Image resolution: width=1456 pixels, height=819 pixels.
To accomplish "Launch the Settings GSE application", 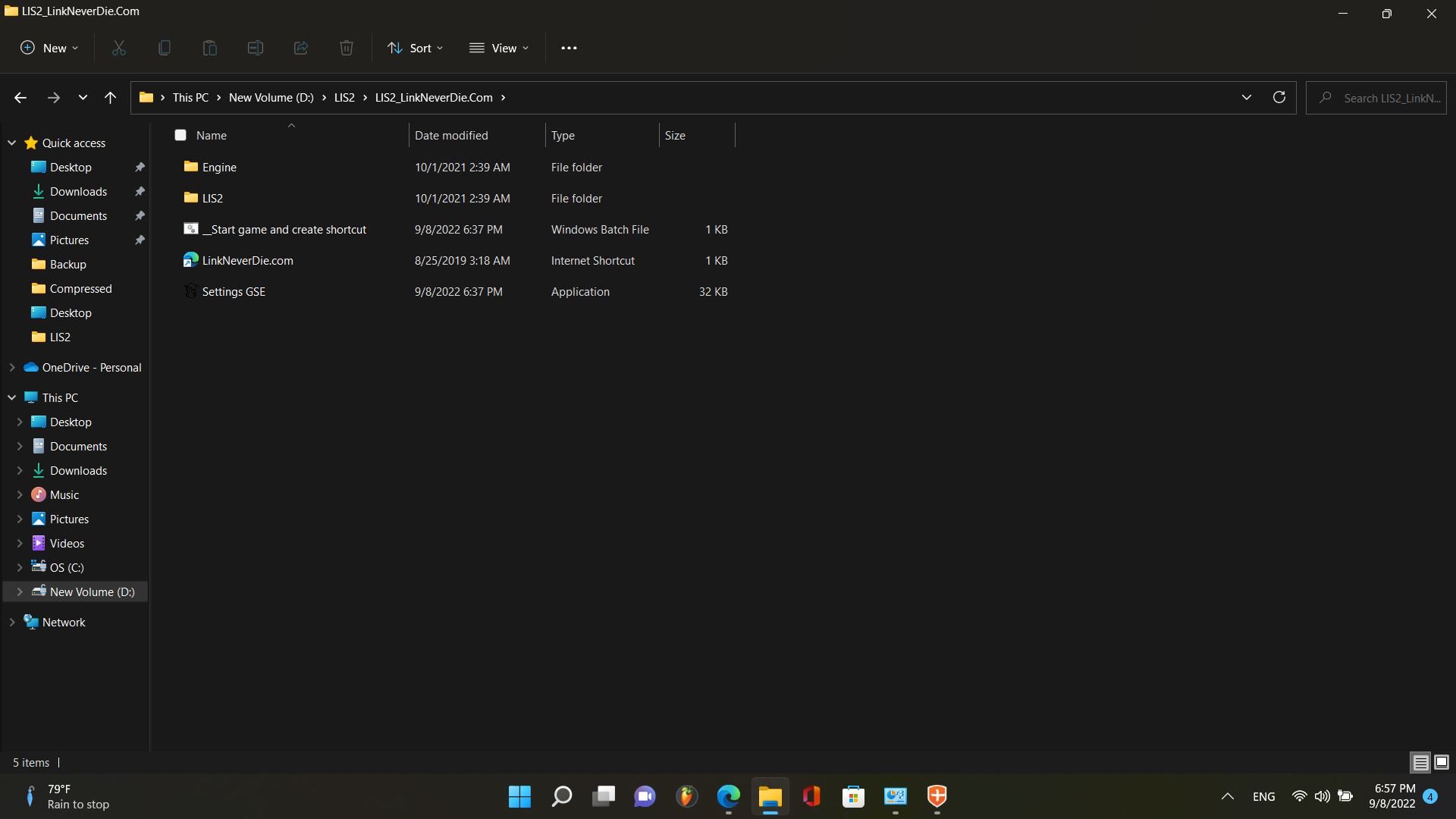I will (234, 291).
